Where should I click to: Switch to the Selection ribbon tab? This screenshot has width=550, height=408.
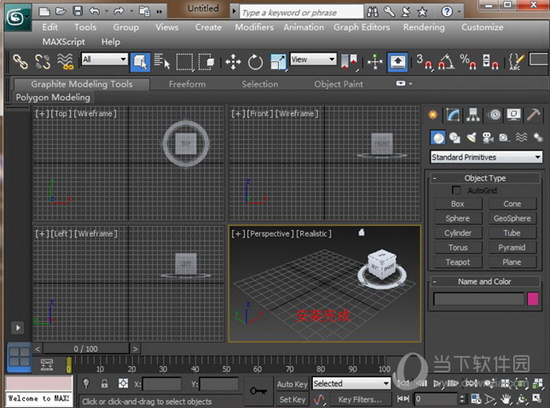click(x=260, y=84)
